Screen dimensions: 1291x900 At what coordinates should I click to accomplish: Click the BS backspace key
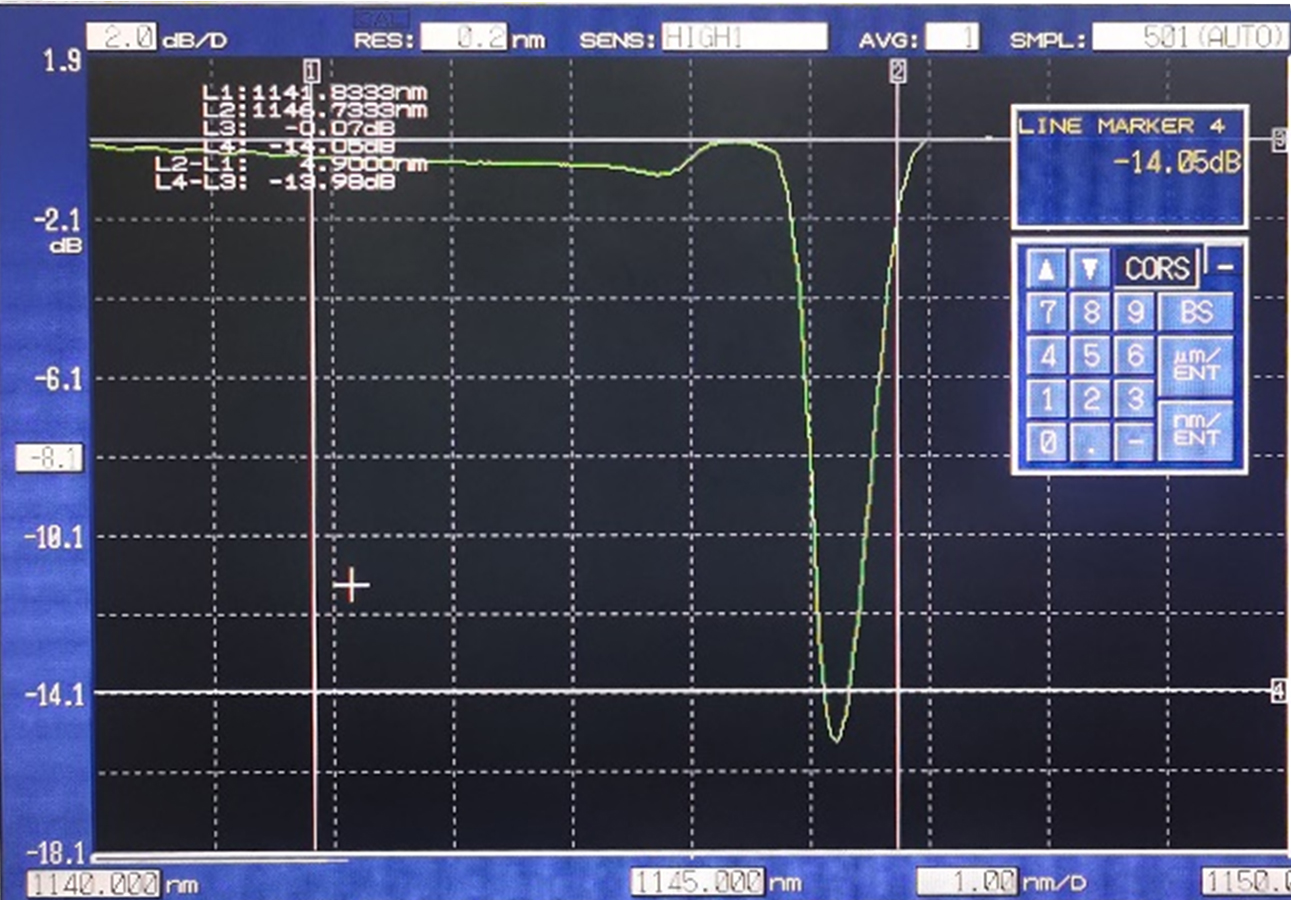[1196, 312]
